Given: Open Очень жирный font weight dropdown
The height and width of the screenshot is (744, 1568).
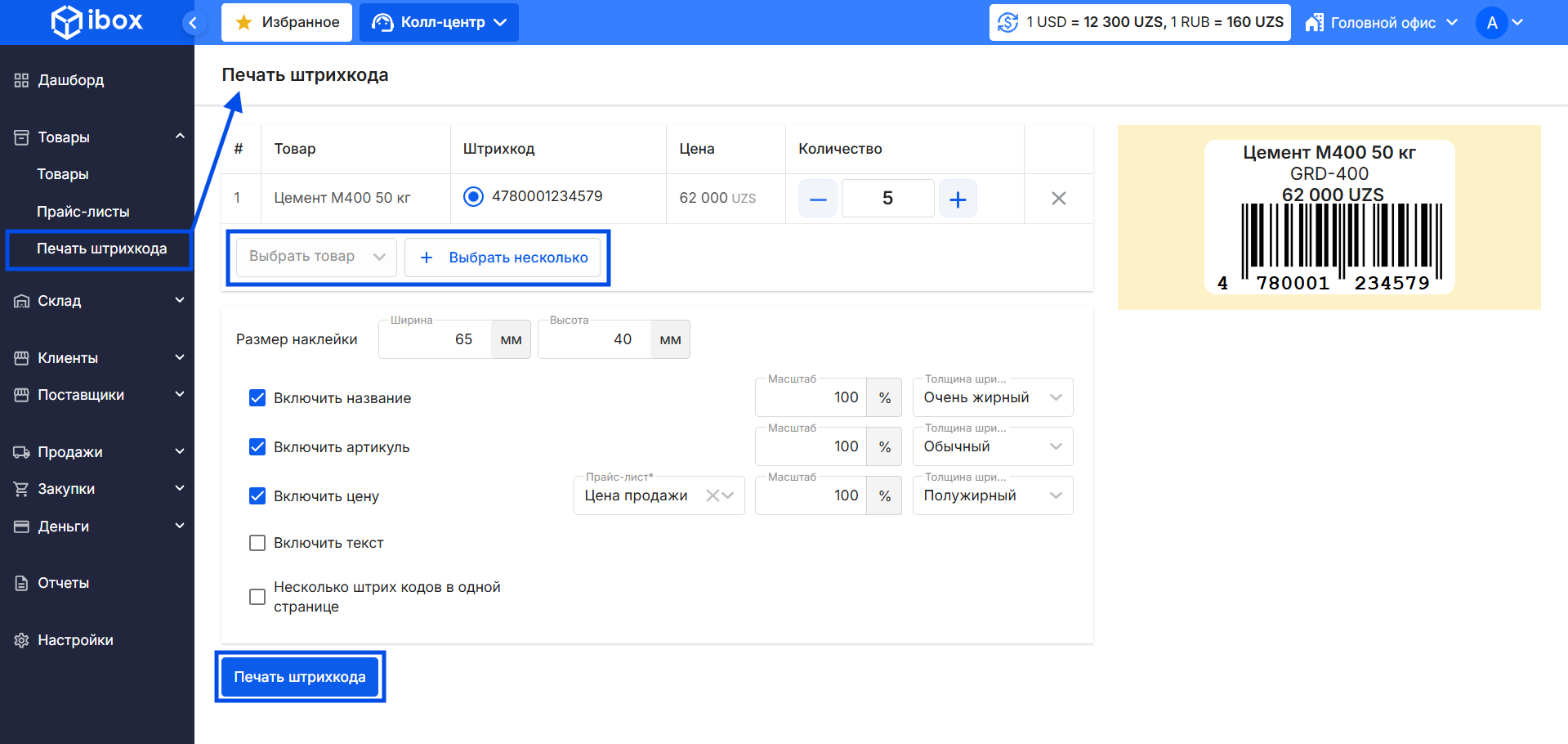Looking at the screenshot, I should (x=992, y=398).
